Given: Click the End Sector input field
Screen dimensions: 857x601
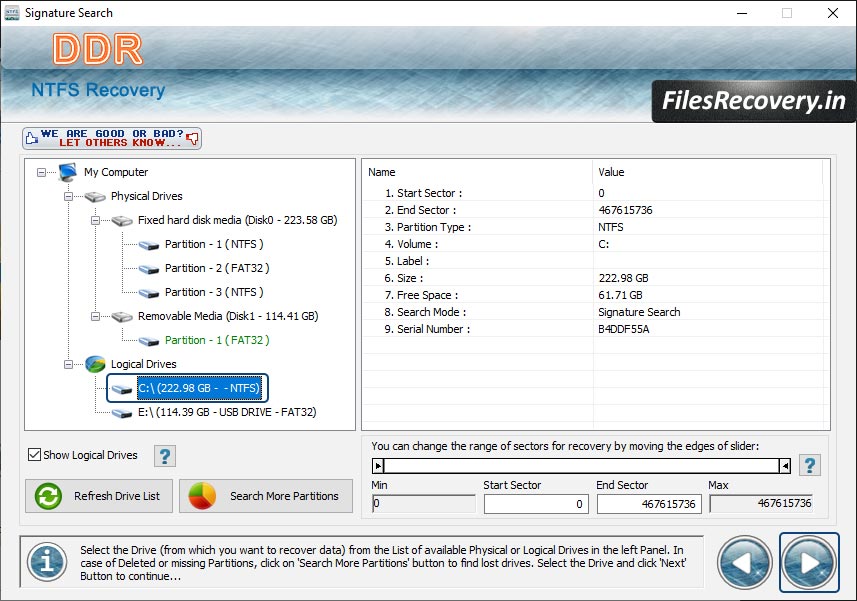Looking at the screenshot, I should point(649,504).
